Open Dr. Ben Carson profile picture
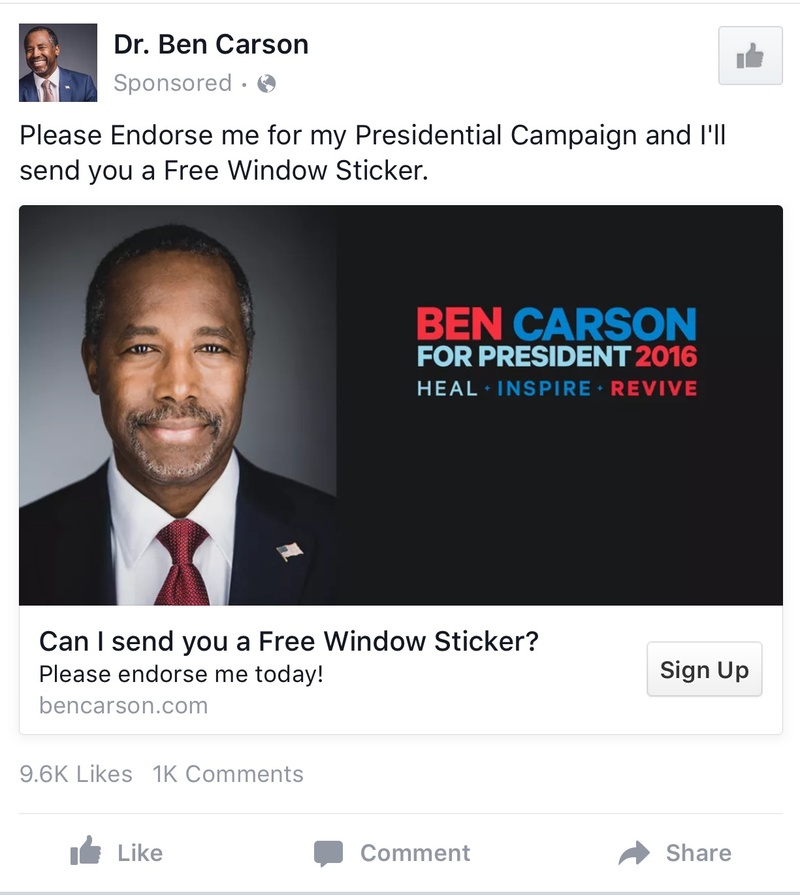 tap(58, 62)
